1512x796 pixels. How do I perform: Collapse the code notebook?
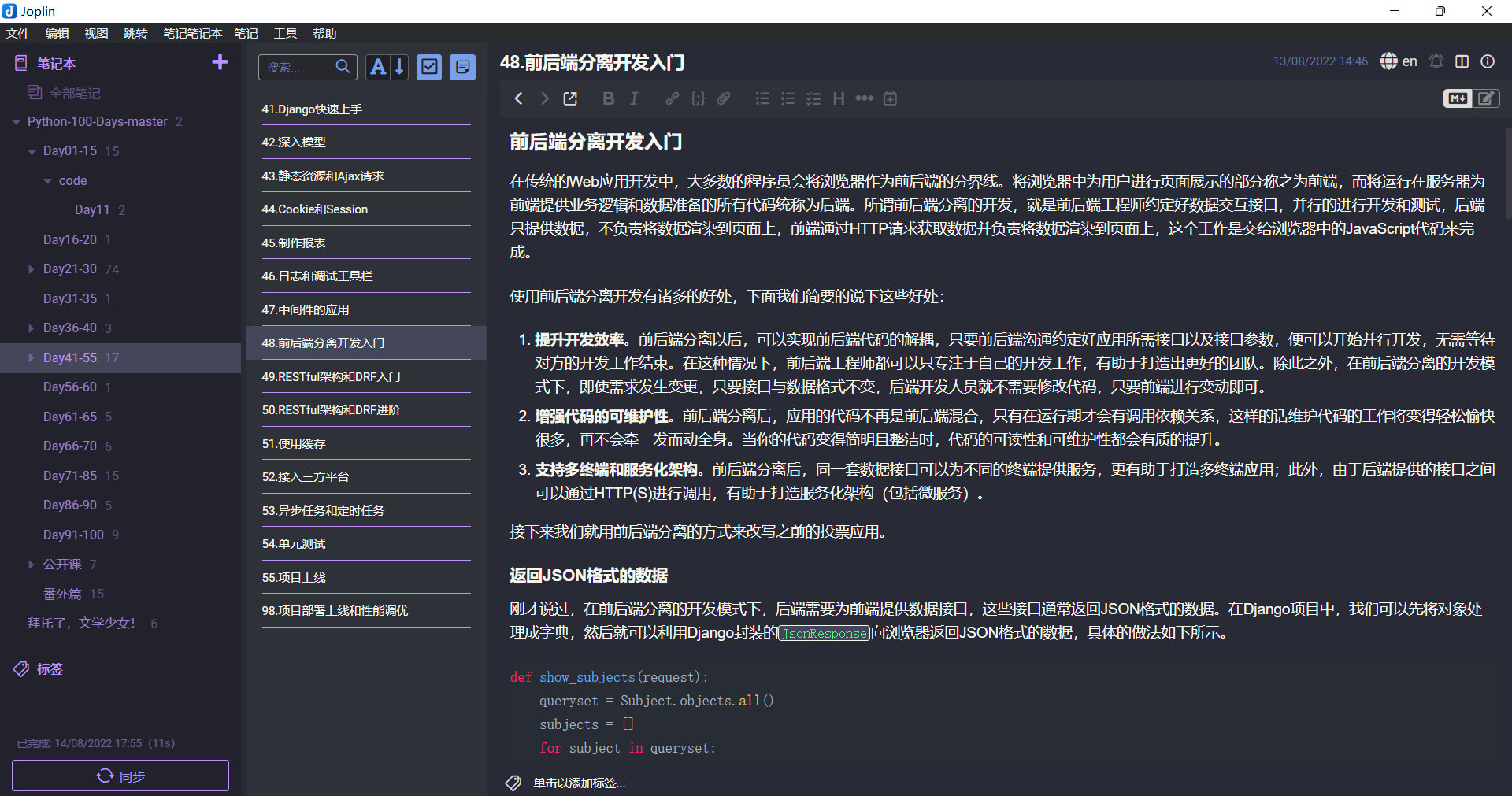click(x=47, y=181)
